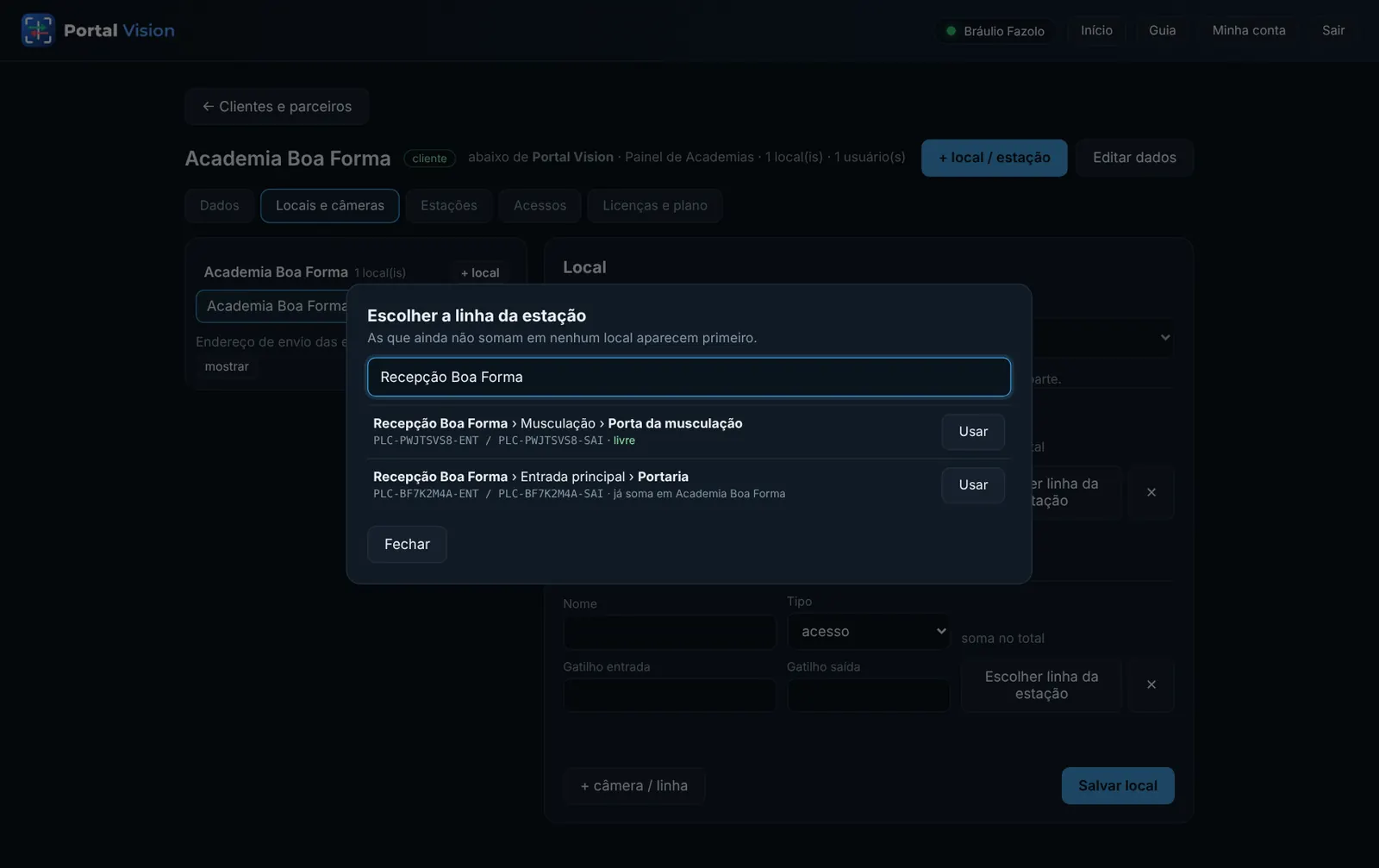Expand the dropdown at top of Local panel
Screen dimensions: 1379x868
(1103, 338)
